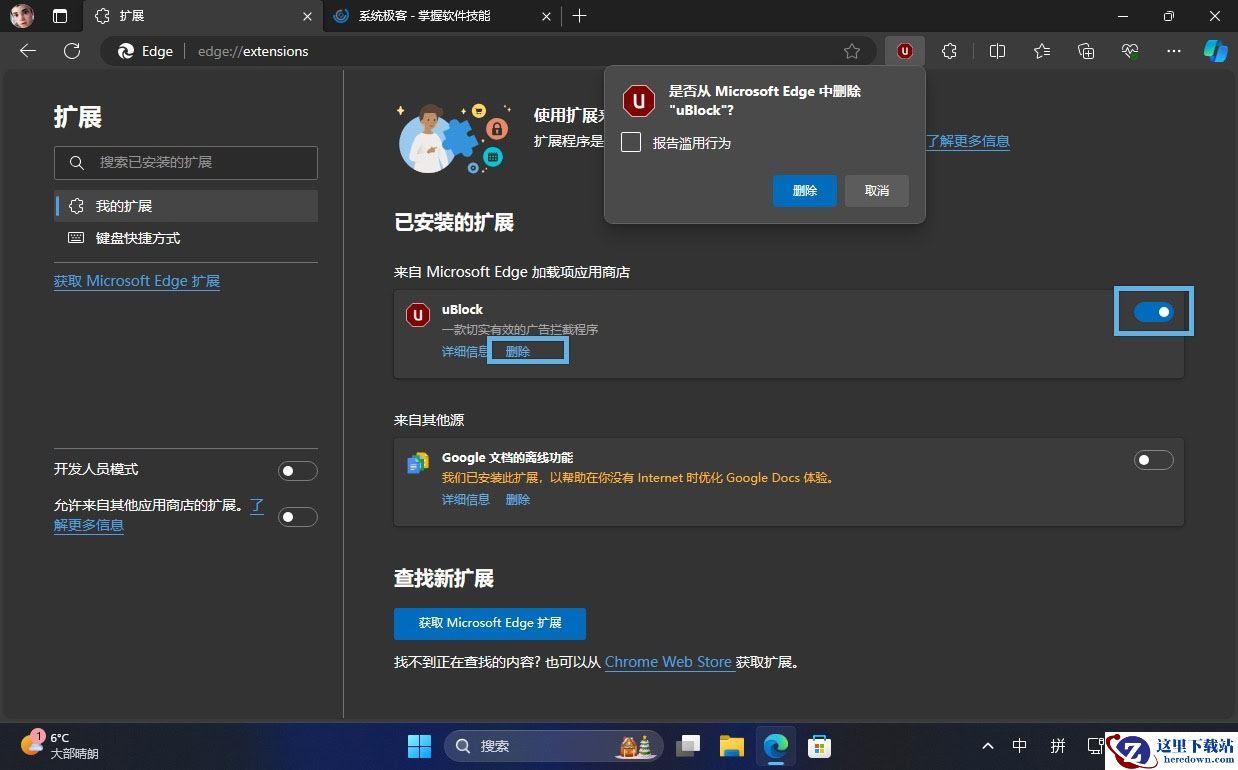Click the favorite star in the address bar

pyautogui.click(x=852, y=51)
